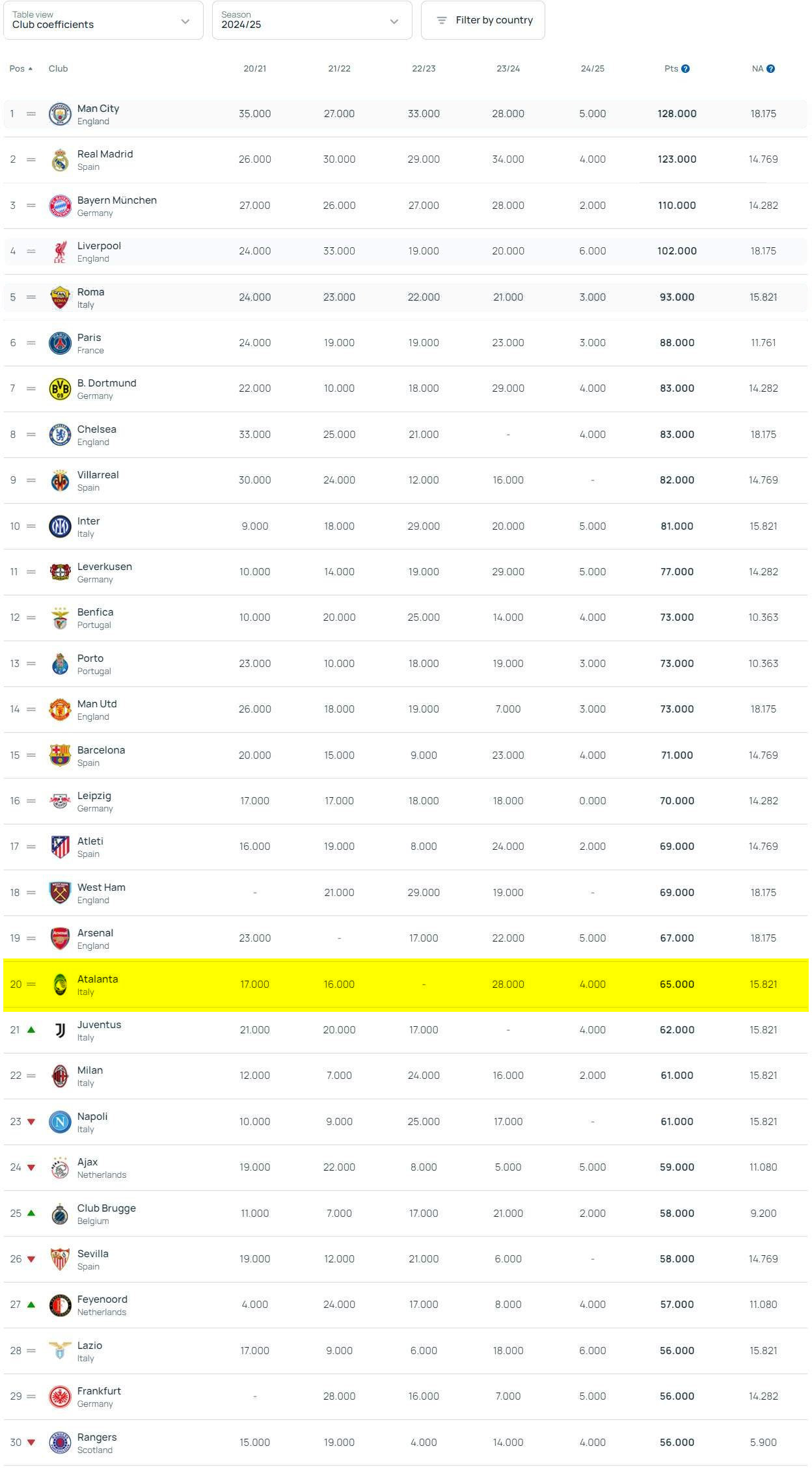Open the Club Brugge team link
The image size is (812, 1468).
click(106, 1208)
